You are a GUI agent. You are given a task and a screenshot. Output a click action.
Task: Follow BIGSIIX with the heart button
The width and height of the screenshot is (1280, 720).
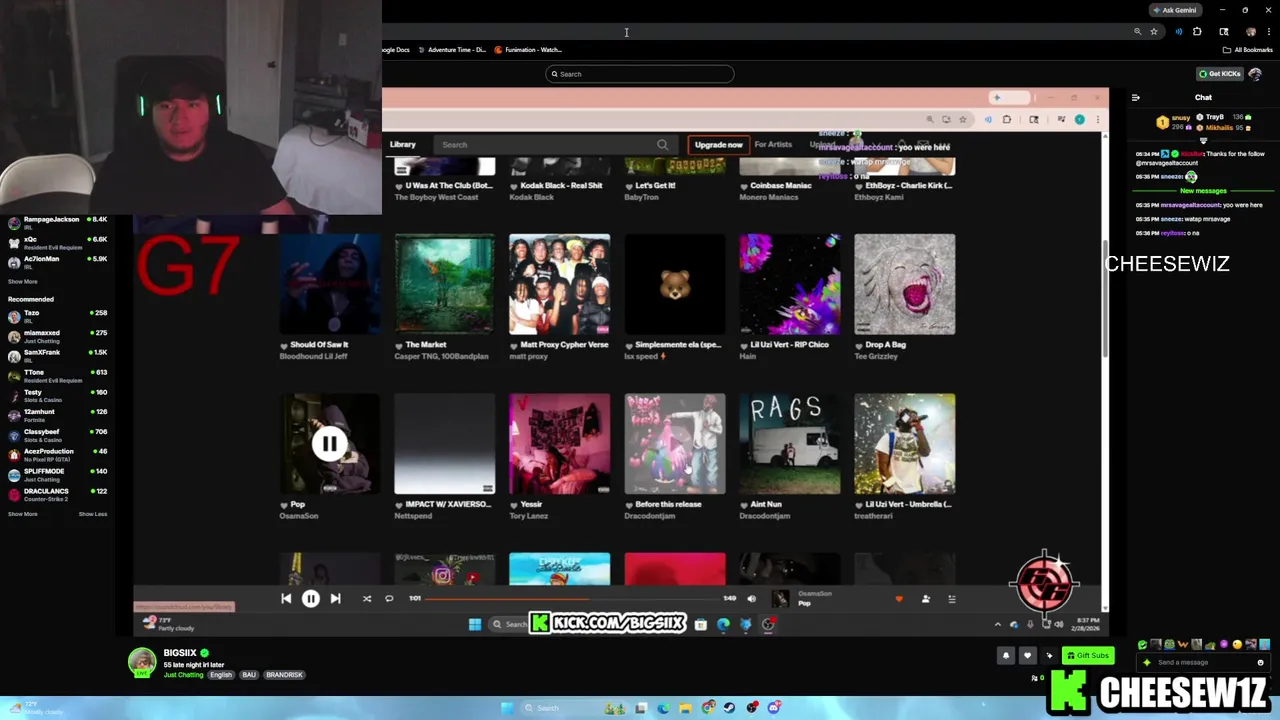tap(1027, 656)
